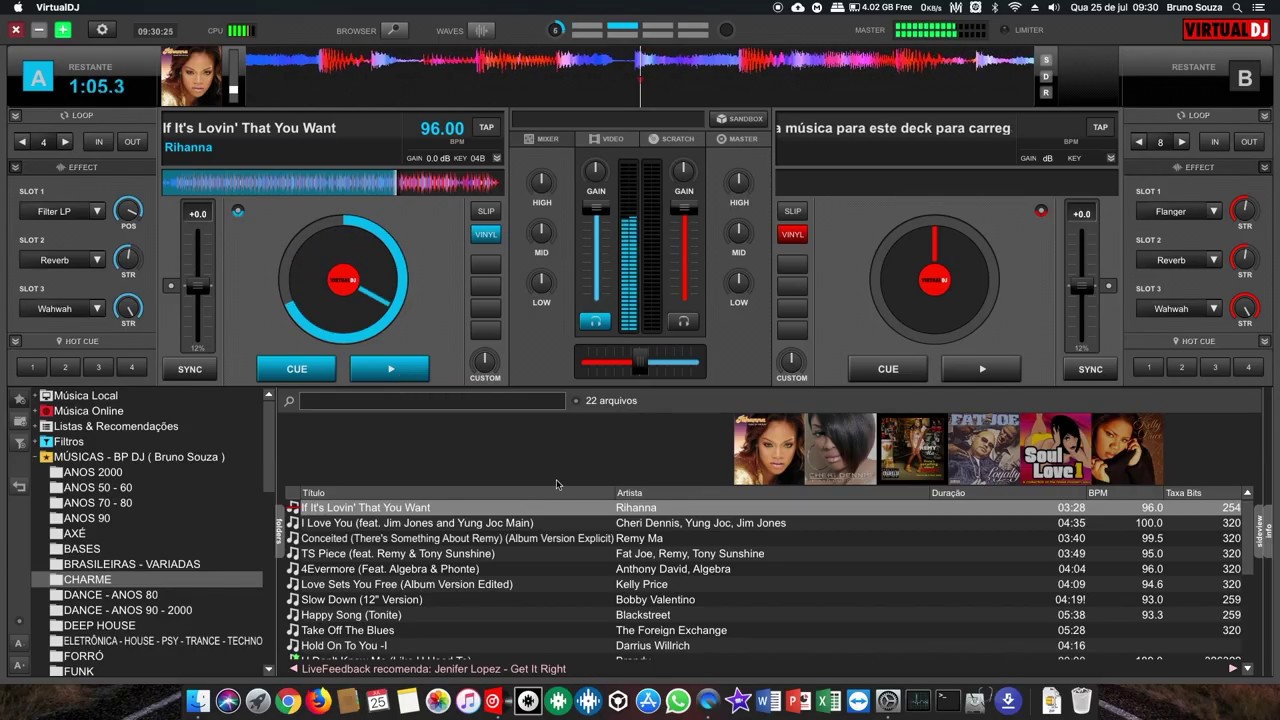Click the LiveFeedback next arrow icon

[1233, 668]
